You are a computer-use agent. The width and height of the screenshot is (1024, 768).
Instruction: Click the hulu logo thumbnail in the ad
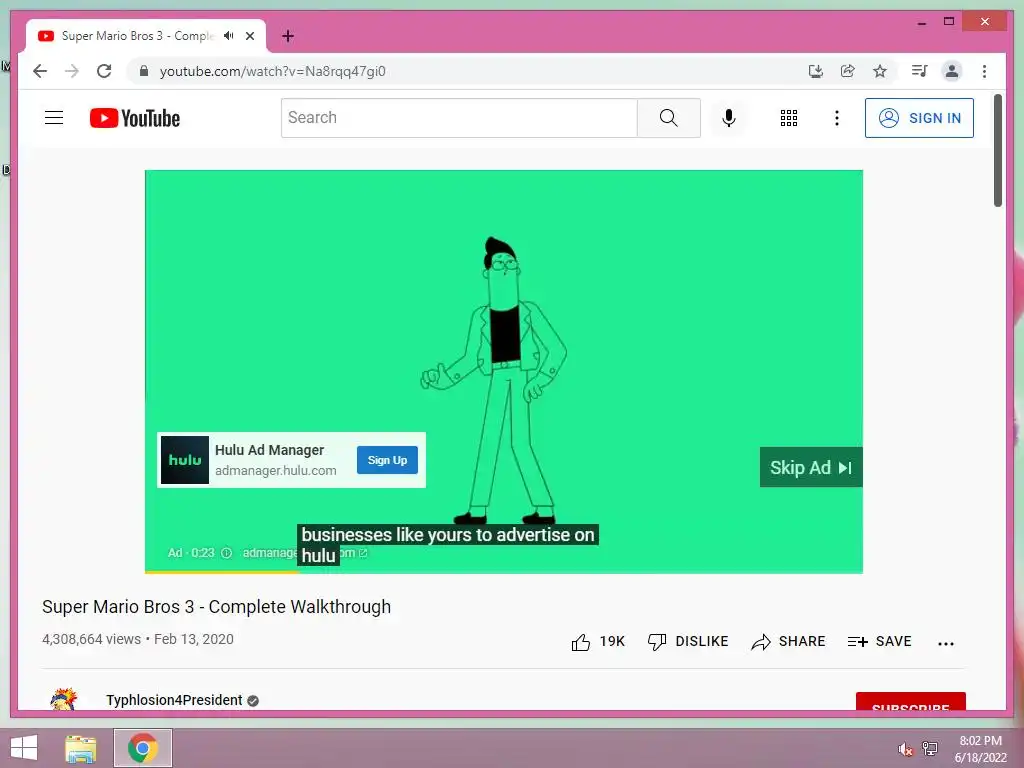click(x=185, y=460)
